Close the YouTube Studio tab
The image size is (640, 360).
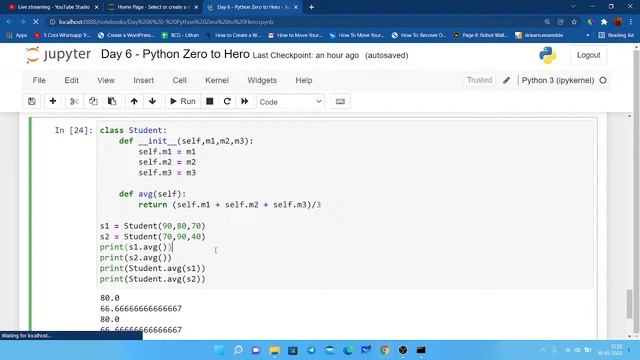(x=96, y=7)
